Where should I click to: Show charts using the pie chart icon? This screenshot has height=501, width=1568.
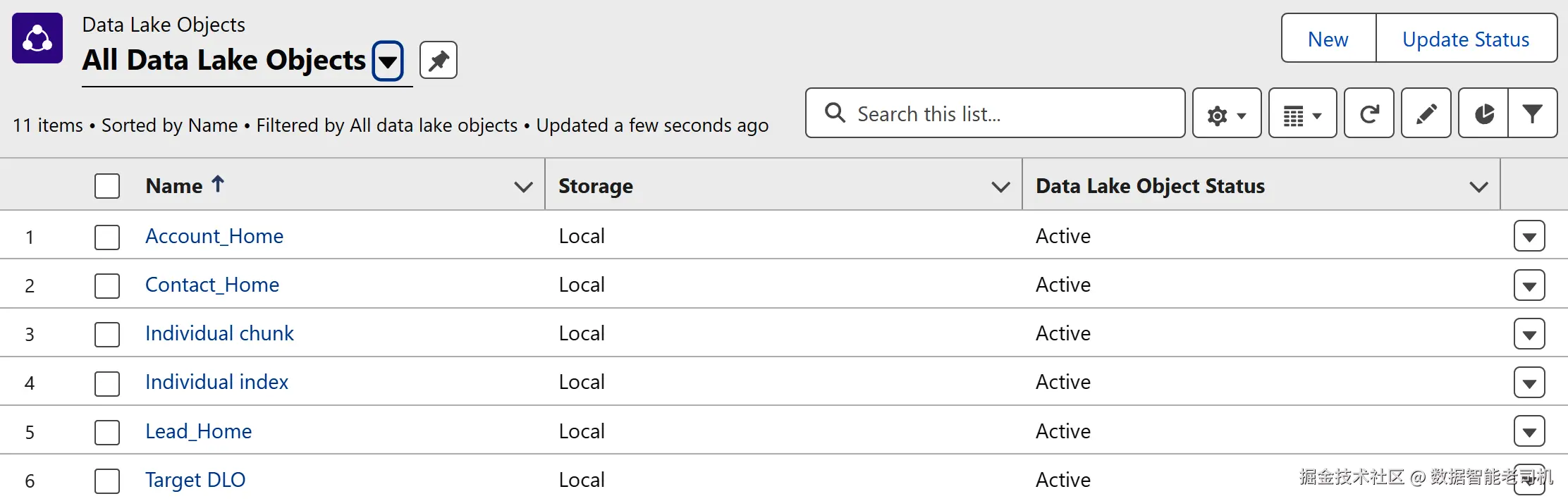pos(1483,113)
